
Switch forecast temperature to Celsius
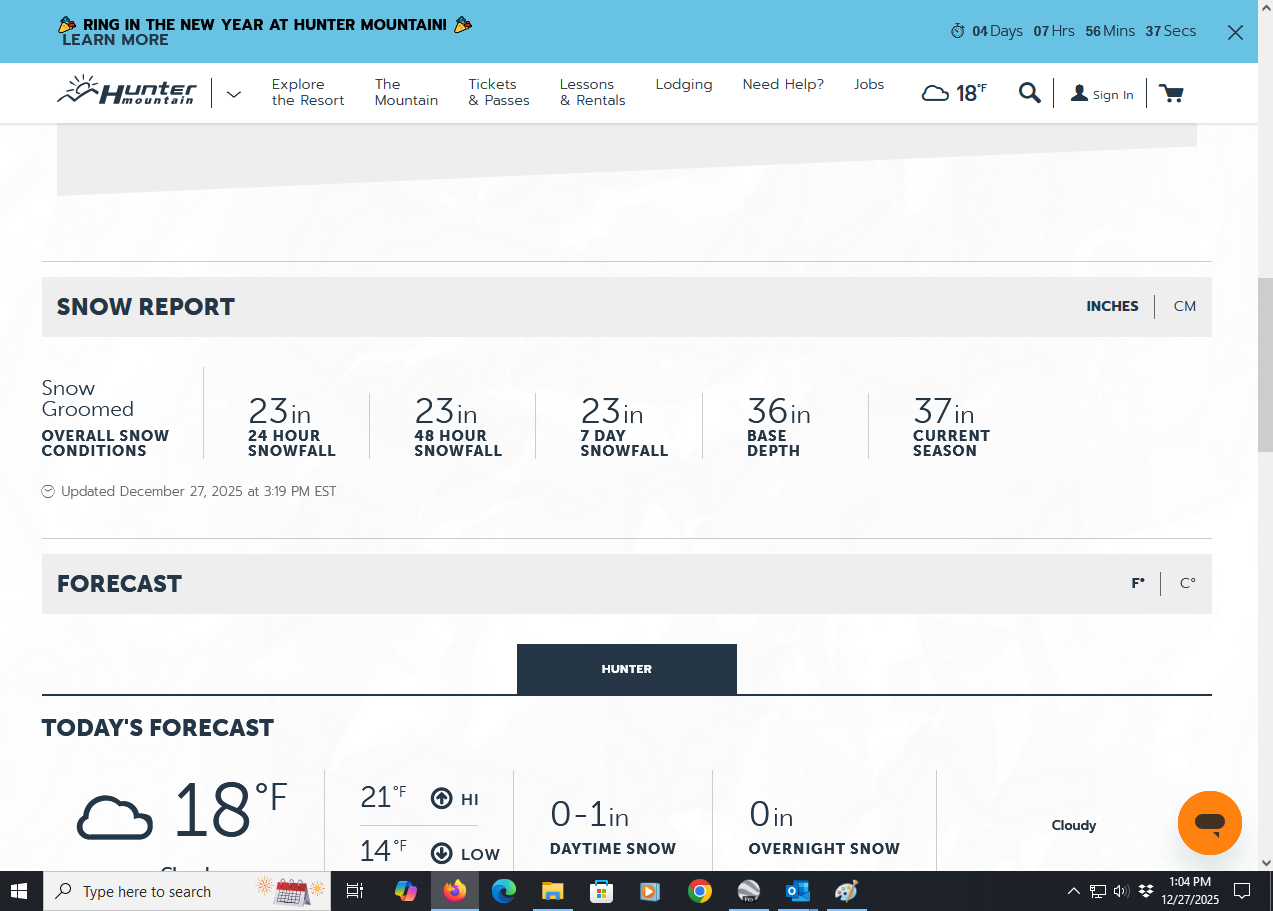click(x=1187, y=584)
